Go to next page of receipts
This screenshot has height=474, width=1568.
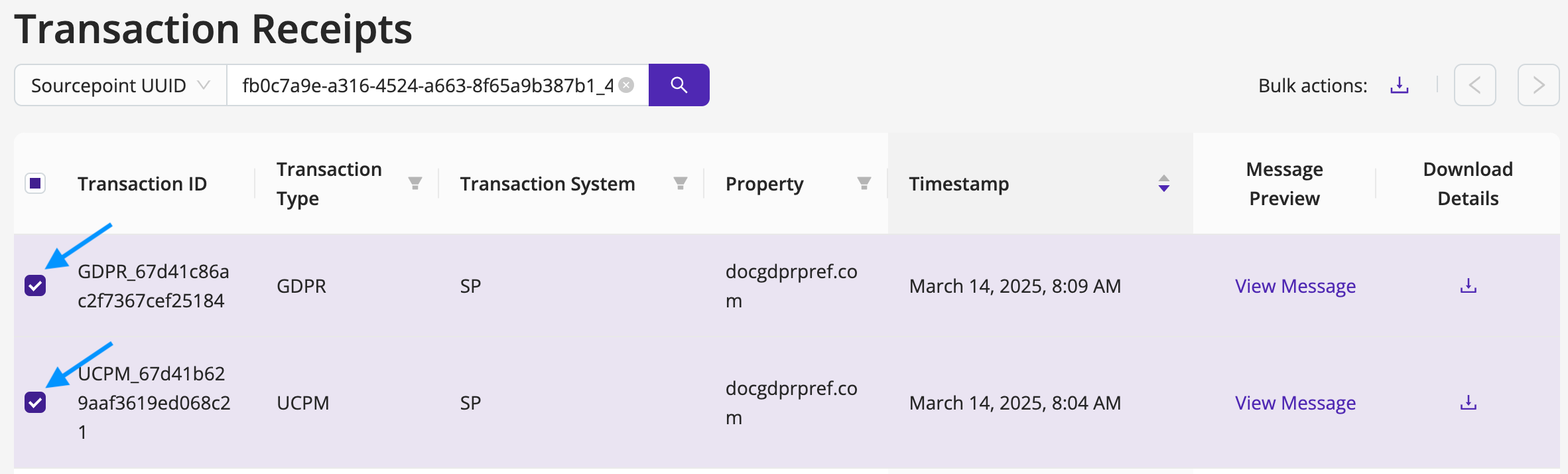(1538, 85)
